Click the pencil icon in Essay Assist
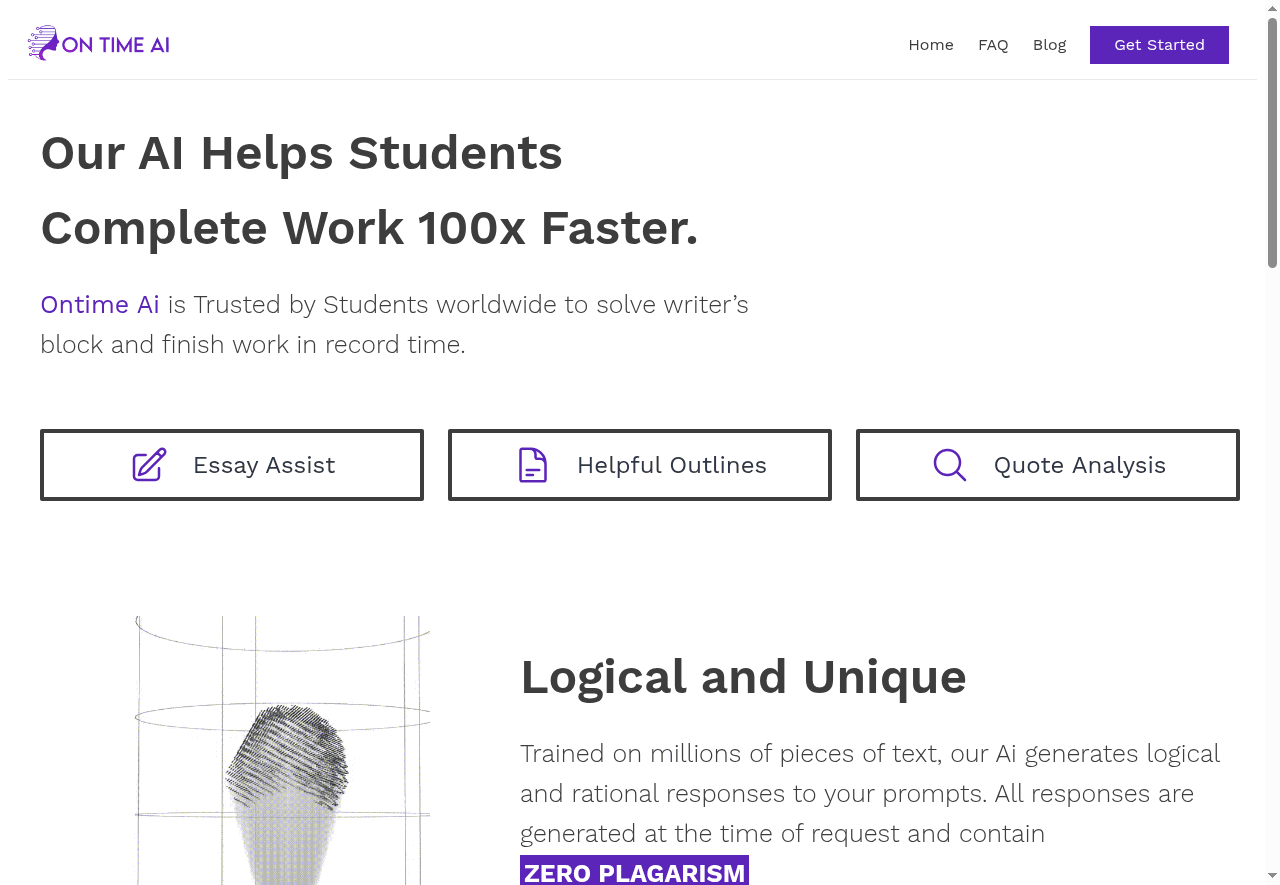This screenshot has height=885, width=1280. [149, 465]
